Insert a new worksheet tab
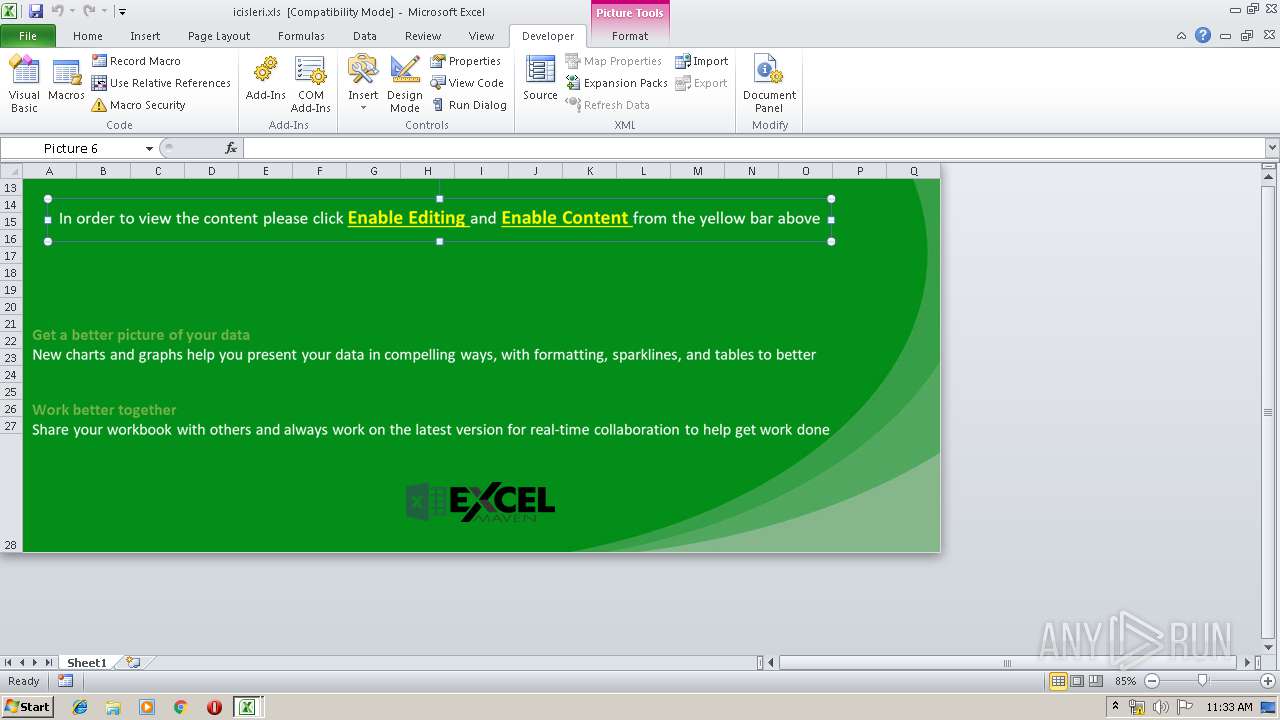This screenshot has height=720, width=1280. click(133, 662)
